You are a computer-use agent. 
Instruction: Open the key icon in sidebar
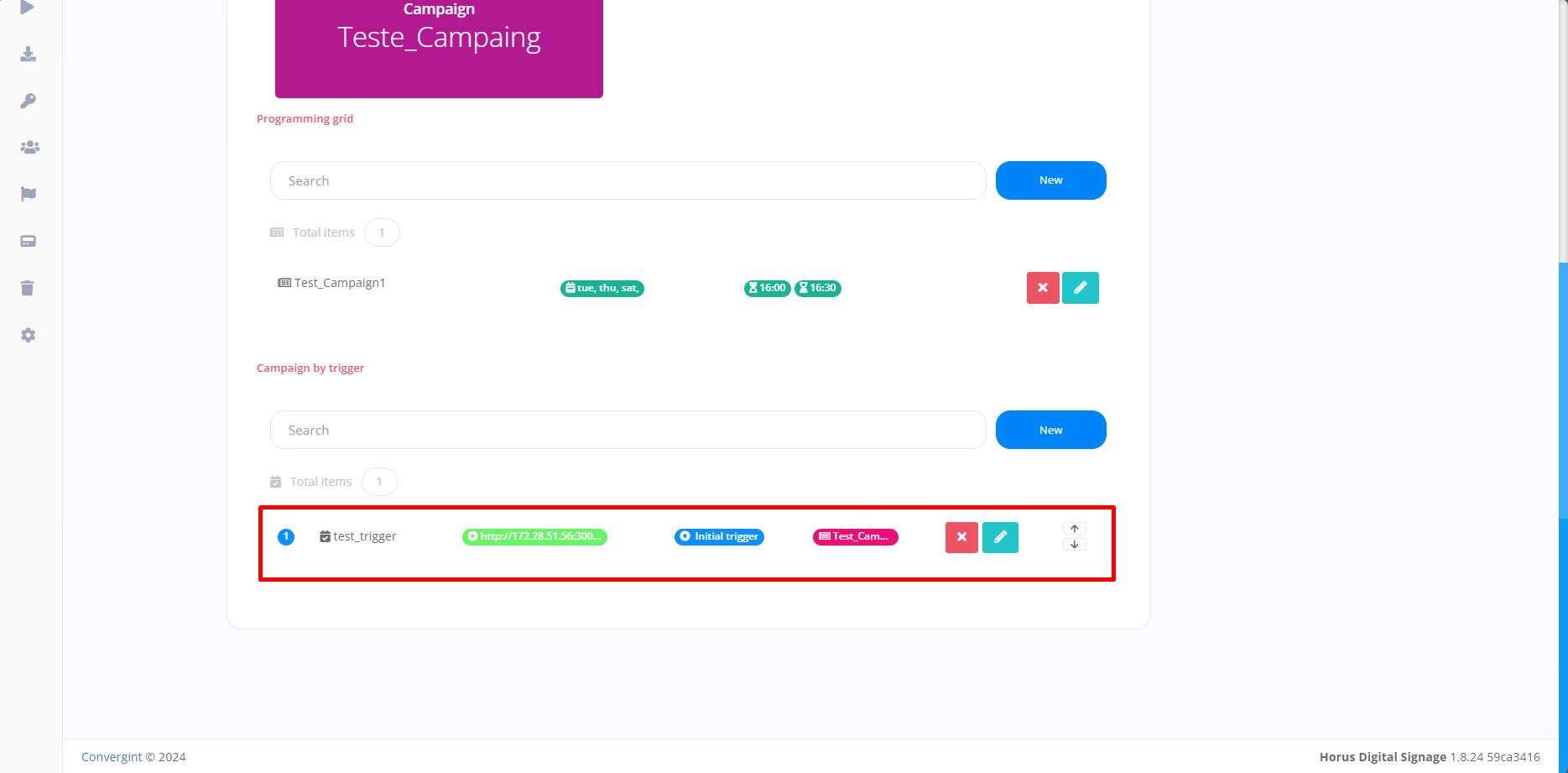click(28, 102)
